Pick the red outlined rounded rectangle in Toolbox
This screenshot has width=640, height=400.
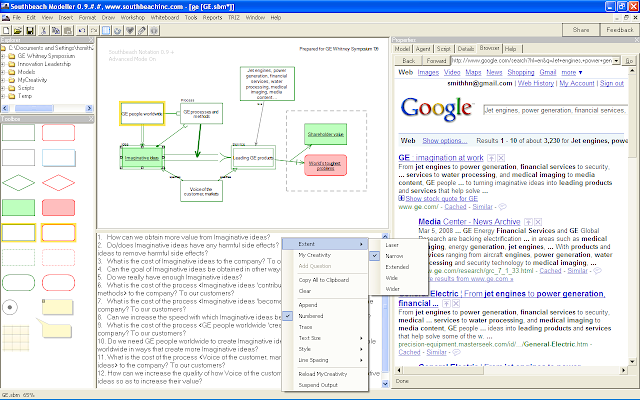58,133
